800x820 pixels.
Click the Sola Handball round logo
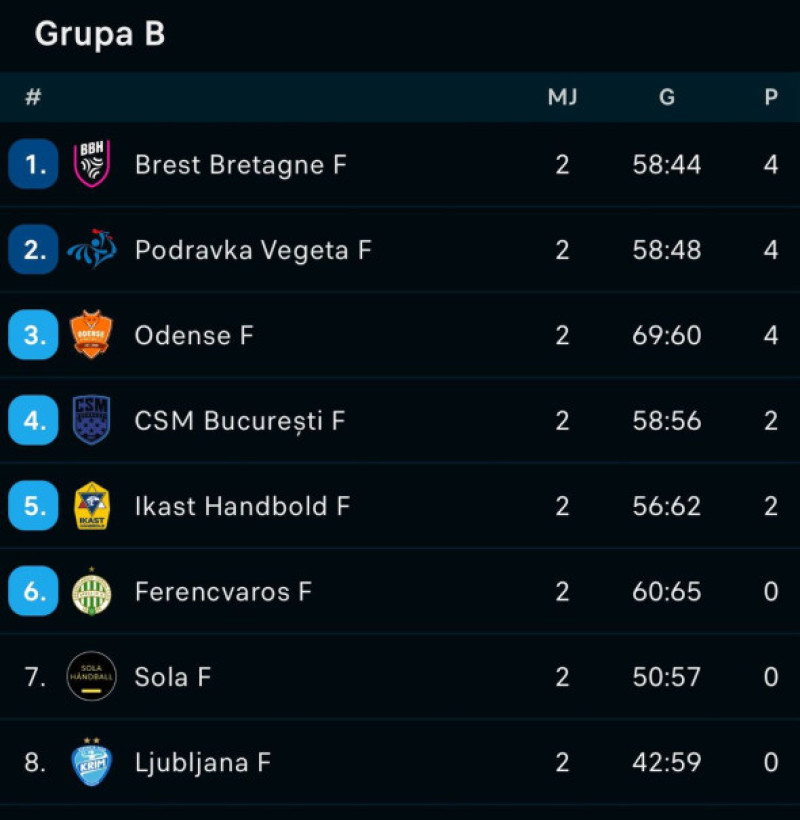click(92, 676)
